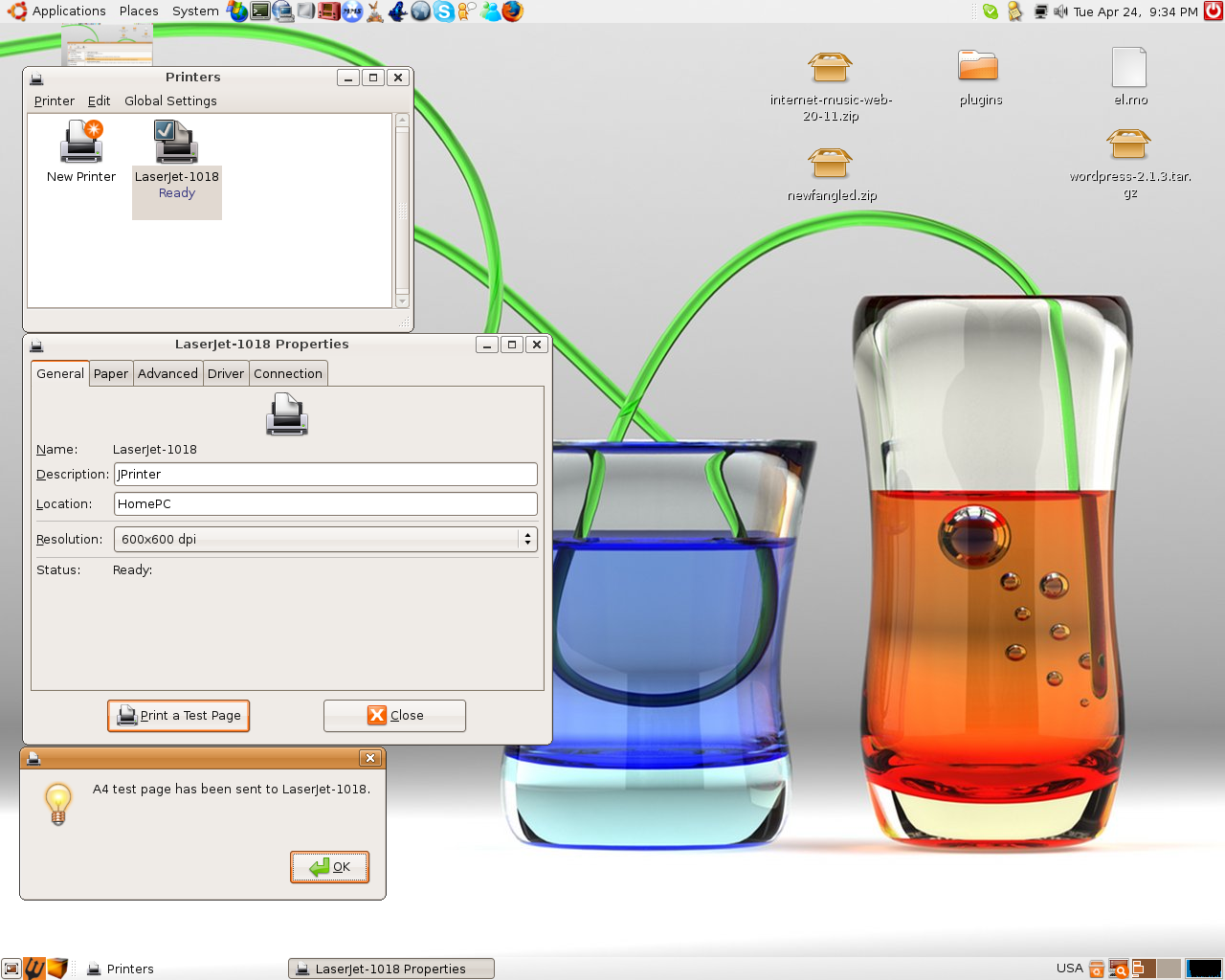Open the Connection tab
Screen dimensions: 1225x980
tap(288, 374)
